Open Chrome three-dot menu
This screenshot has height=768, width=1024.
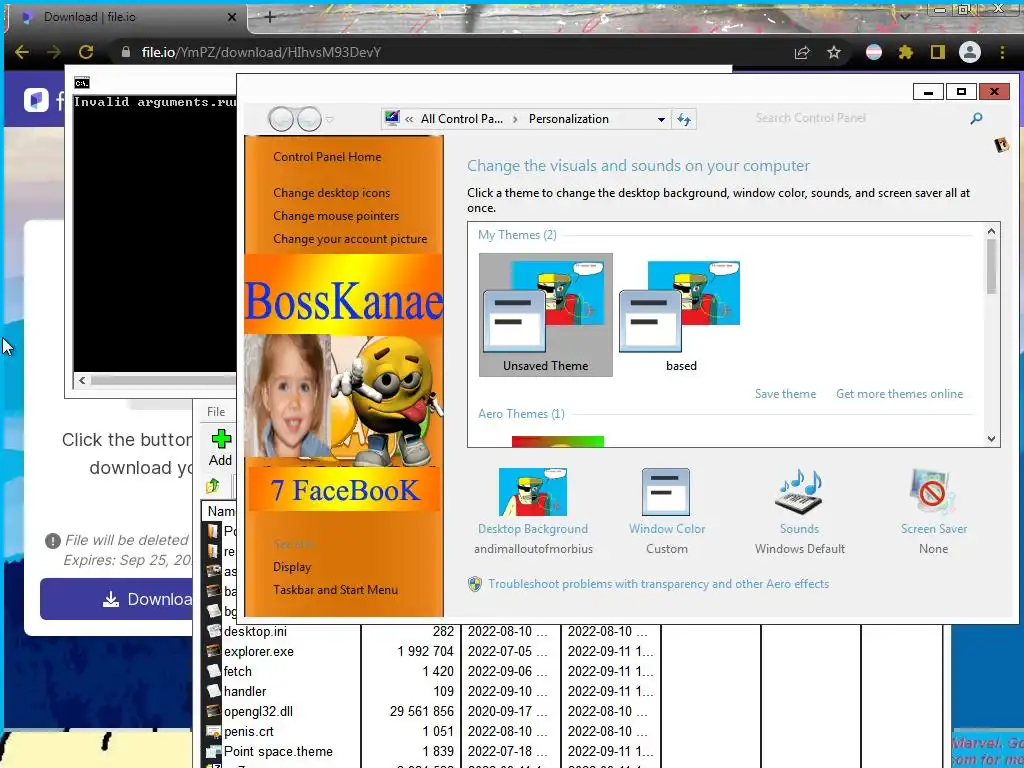click(1002, 52)
